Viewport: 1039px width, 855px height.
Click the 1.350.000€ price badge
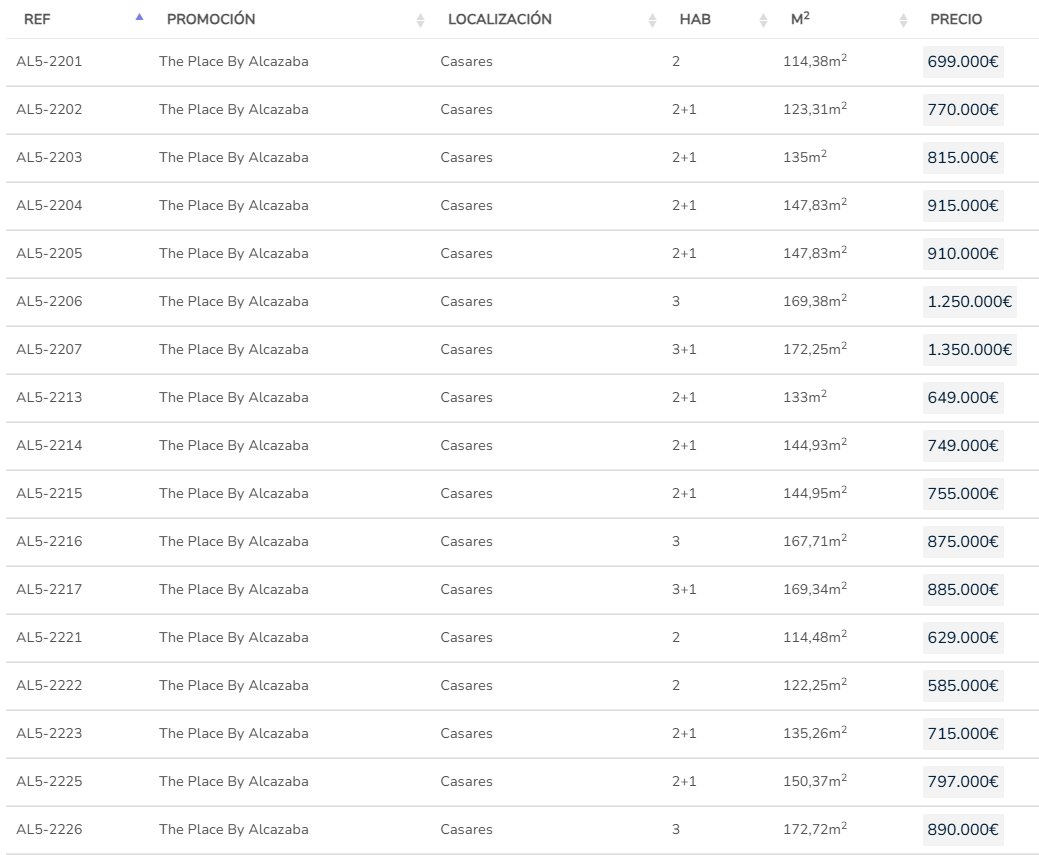[969, 350]
